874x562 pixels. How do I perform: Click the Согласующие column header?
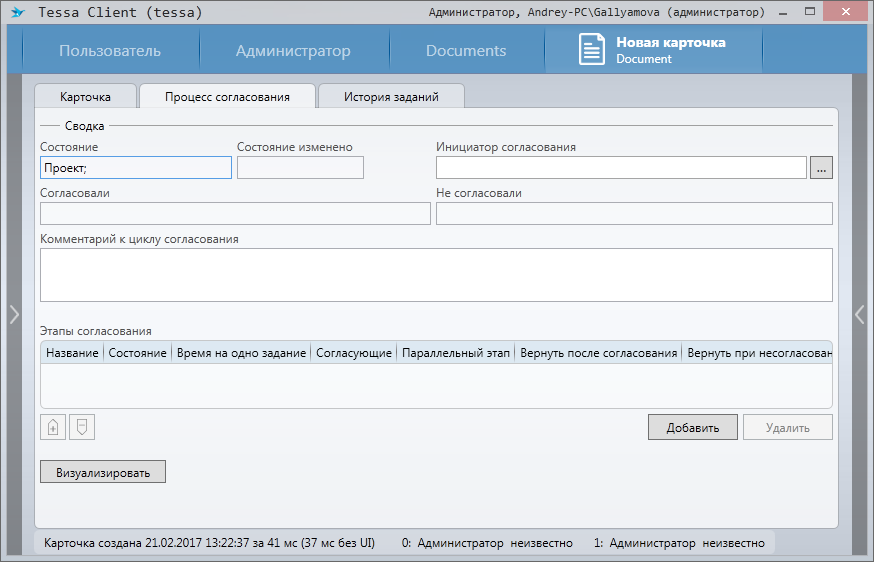pos(354,353)
